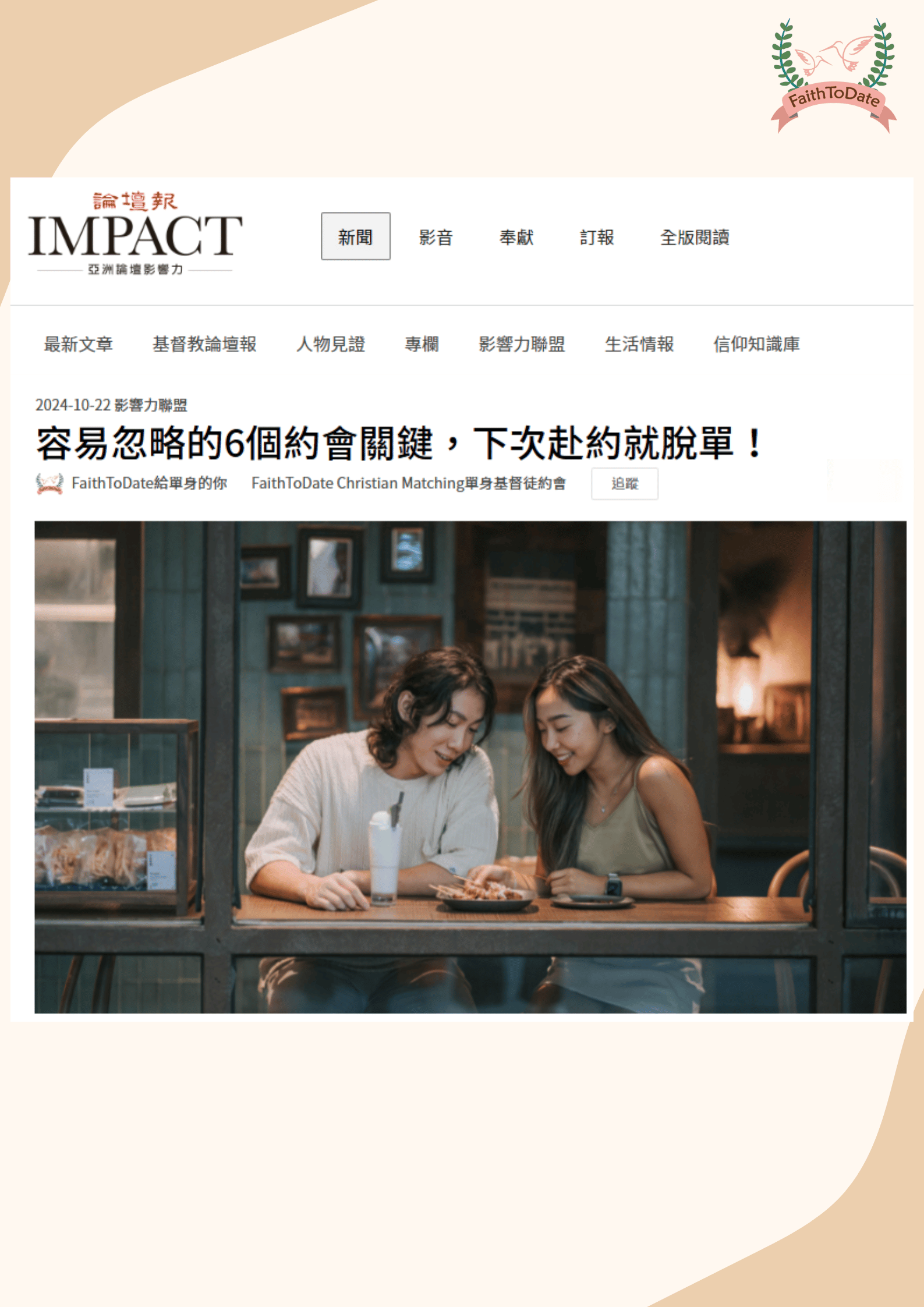Screen dimensions: 924x1307
Task: Open the 最新文章 category
Action: [x=79, y=344]
